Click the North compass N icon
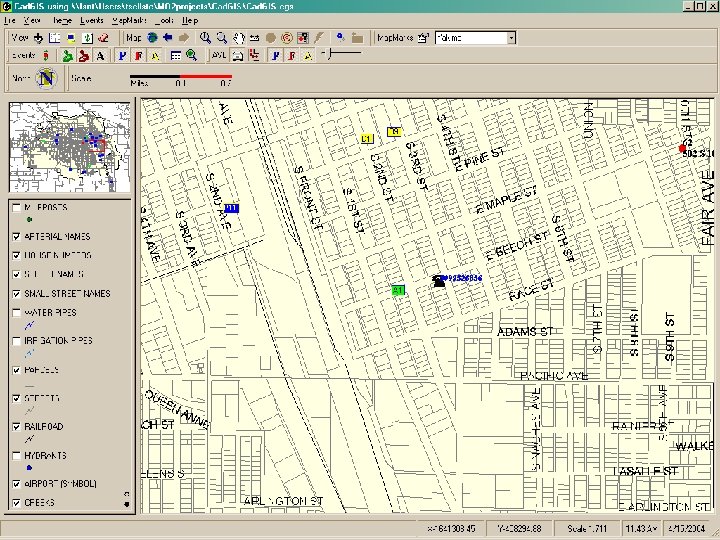Image resolution: width=720 pixels, height=540 pixels. (46, 79)
